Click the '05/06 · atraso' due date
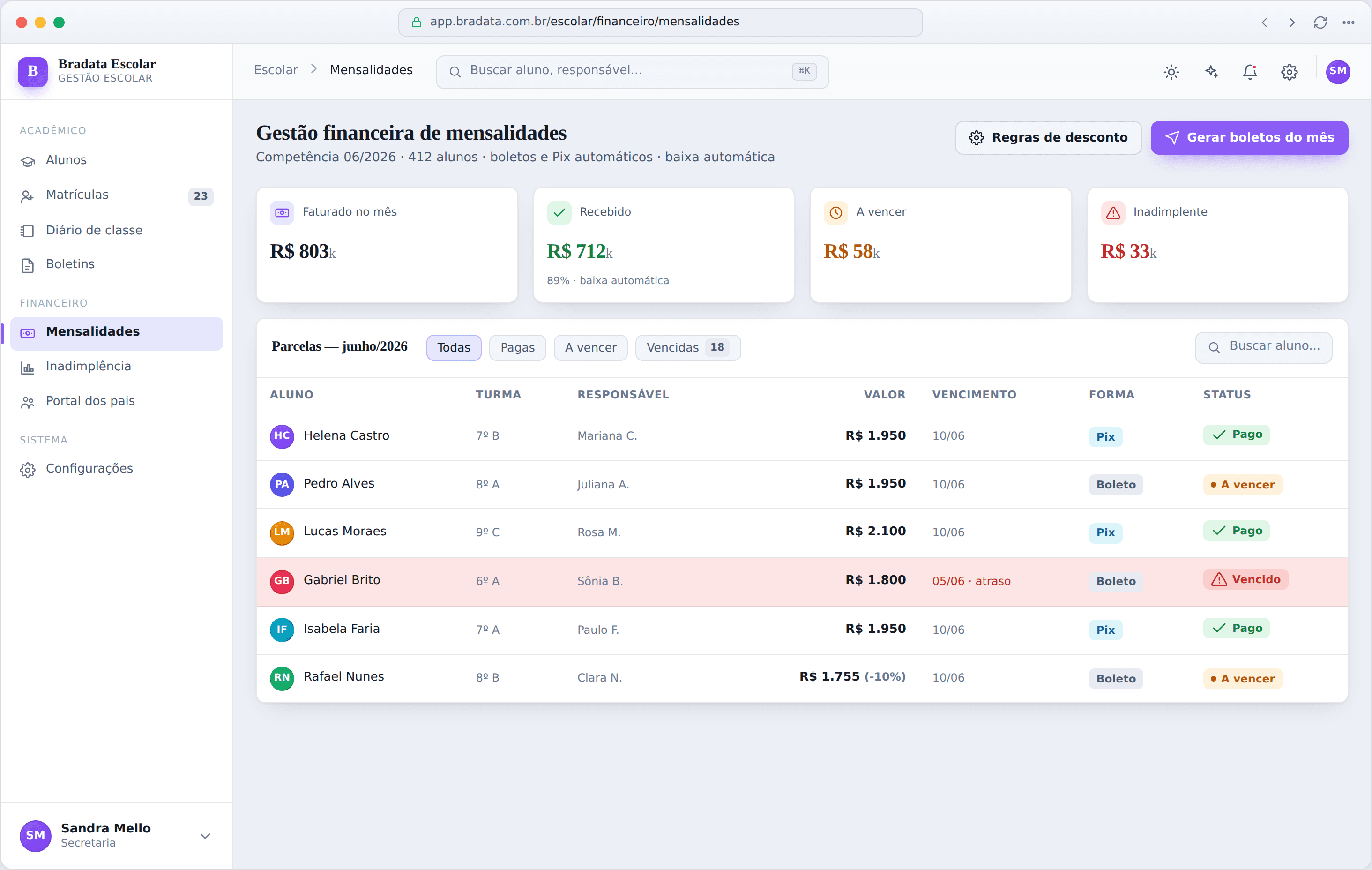The height and width of the screenshot is (870, 1372). pyautogui.click(x=971, y=582)
